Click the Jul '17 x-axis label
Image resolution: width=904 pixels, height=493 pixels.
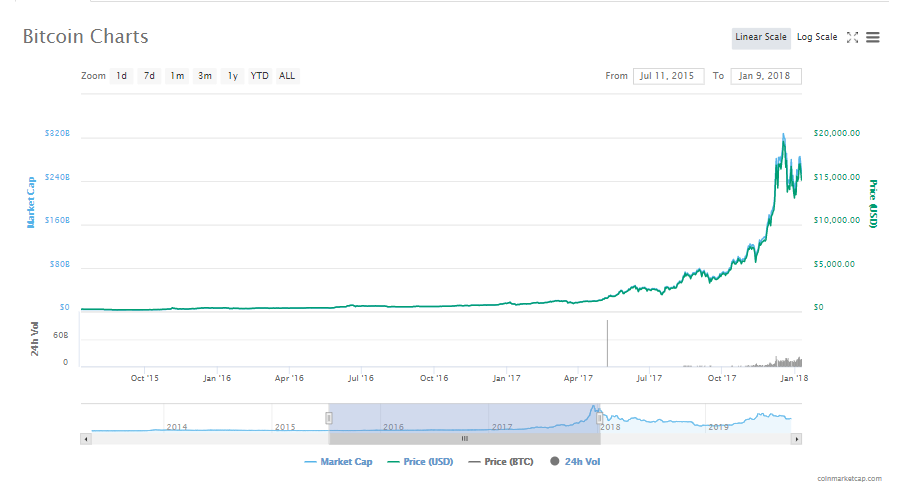click(649, 378)
